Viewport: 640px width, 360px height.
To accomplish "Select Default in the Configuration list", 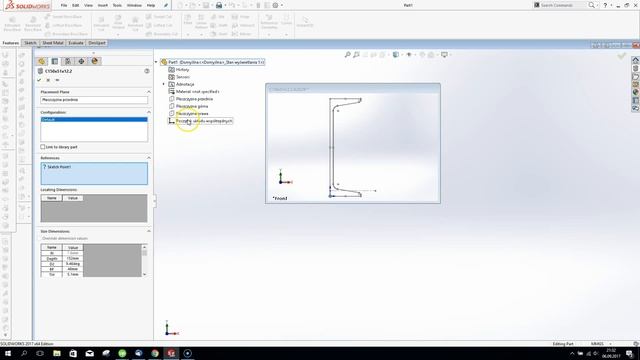I will click(94, 120).
